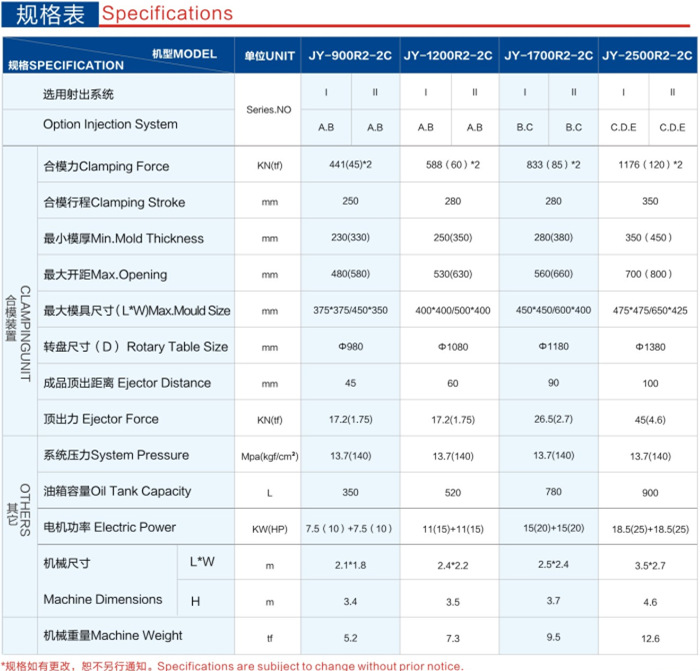This screenshot has width=700, height=671.
Task: Click the Rotary Table Size row label
Action: click(x=135, y=347)
